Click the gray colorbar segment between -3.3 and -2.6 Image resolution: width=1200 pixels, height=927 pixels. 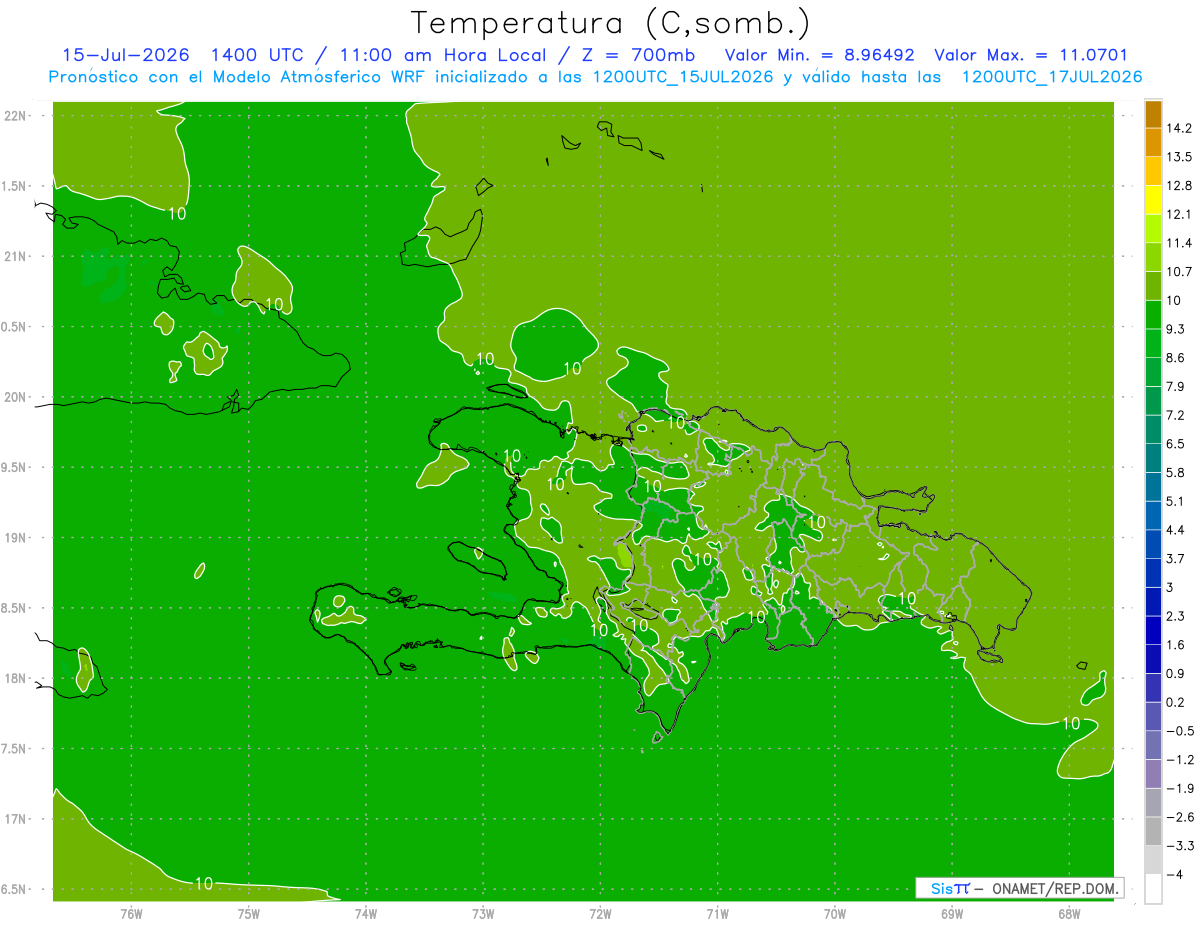[1153, 831]
